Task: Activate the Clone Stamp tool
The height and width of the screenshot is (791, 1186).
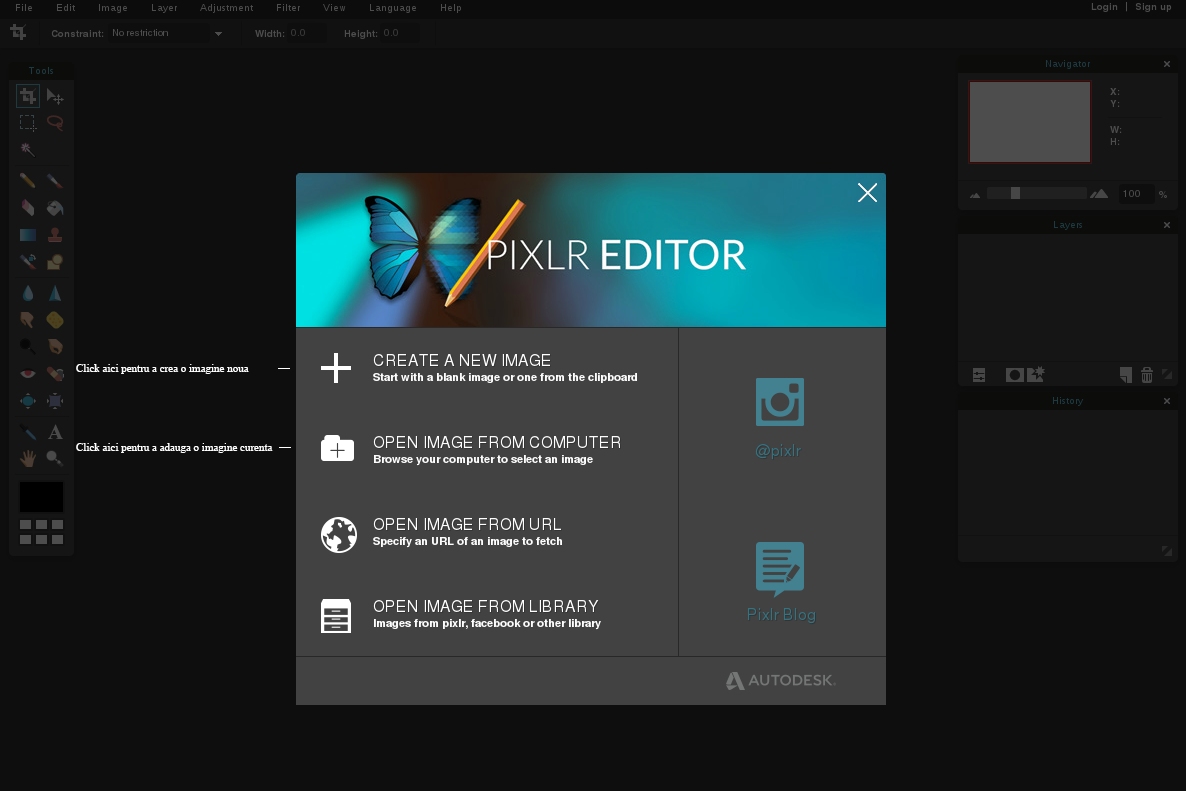Action: (x=55, y=235)
